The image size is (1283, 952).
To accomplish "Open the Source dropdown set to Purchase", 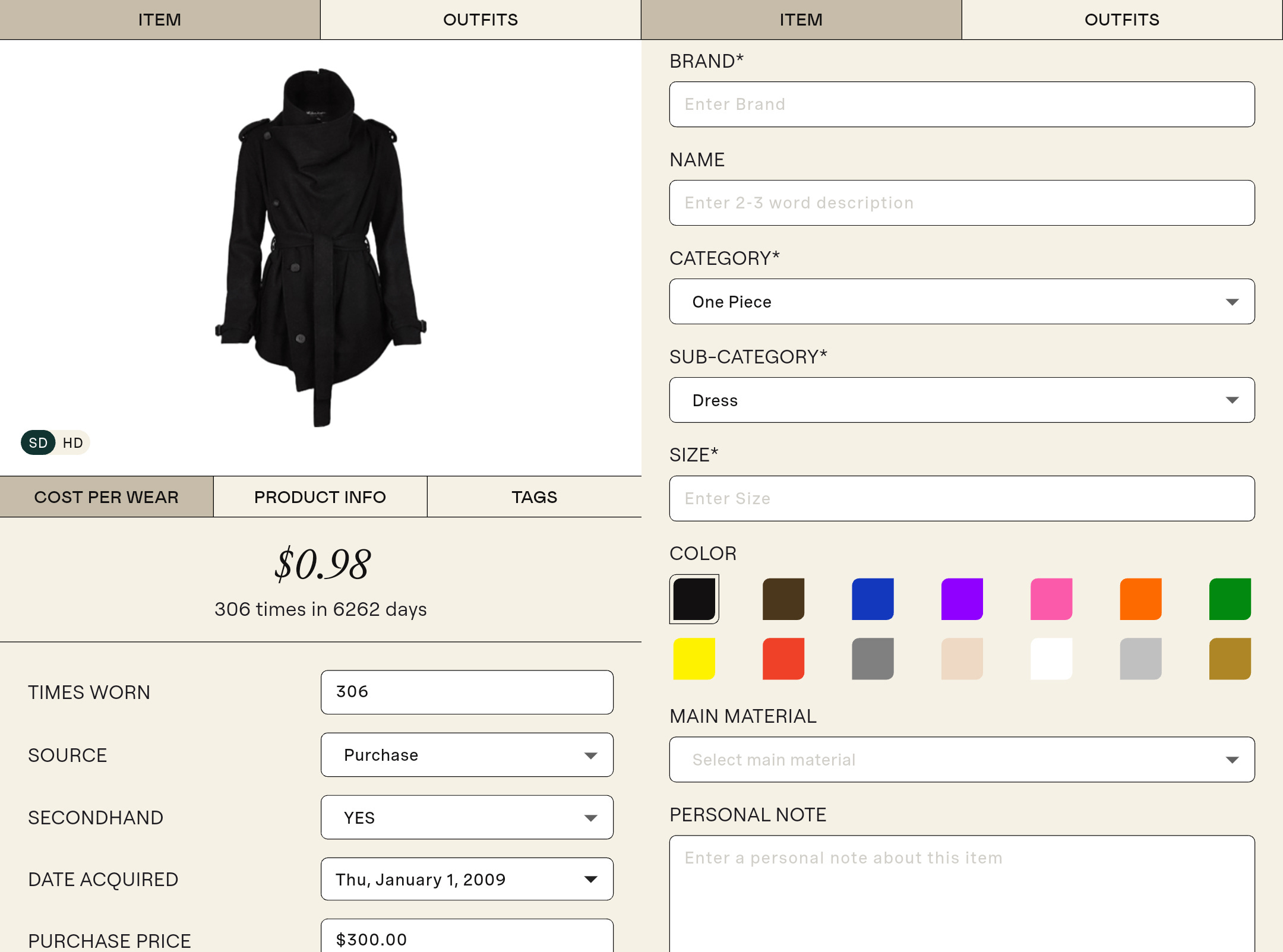I will pyautogui.click(x=467, y=755).
